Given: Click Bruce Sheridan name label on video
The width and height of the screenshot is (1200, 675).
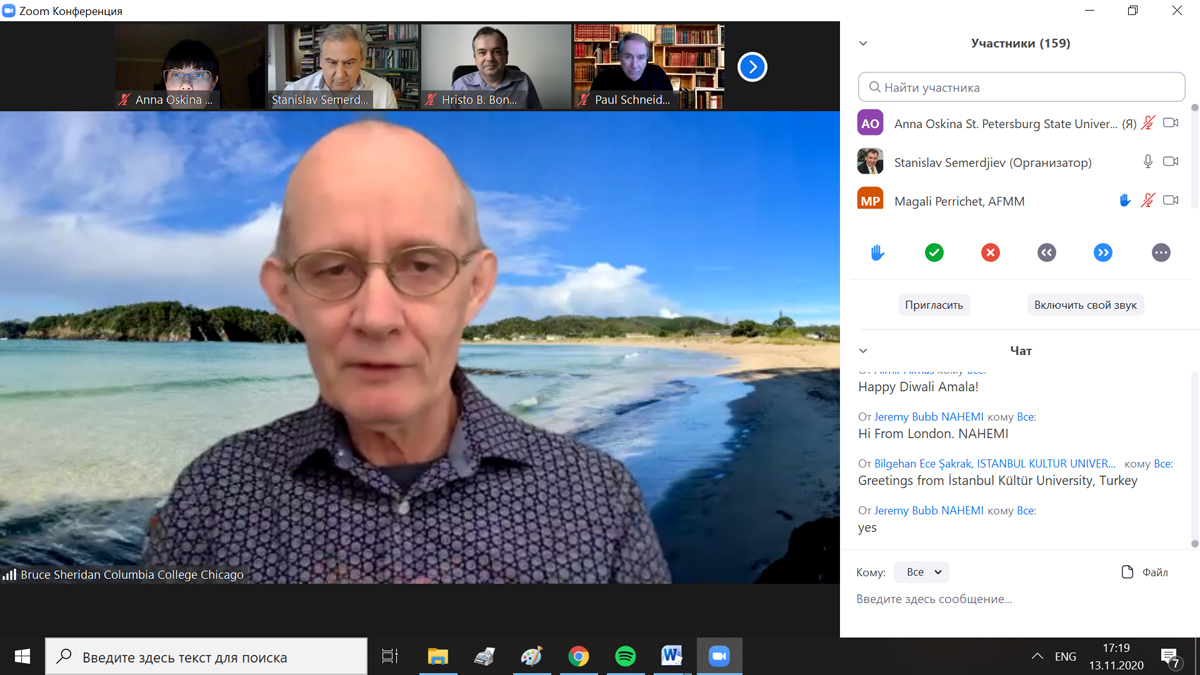Looking at the screenshot, I should (x=132, y=575).
